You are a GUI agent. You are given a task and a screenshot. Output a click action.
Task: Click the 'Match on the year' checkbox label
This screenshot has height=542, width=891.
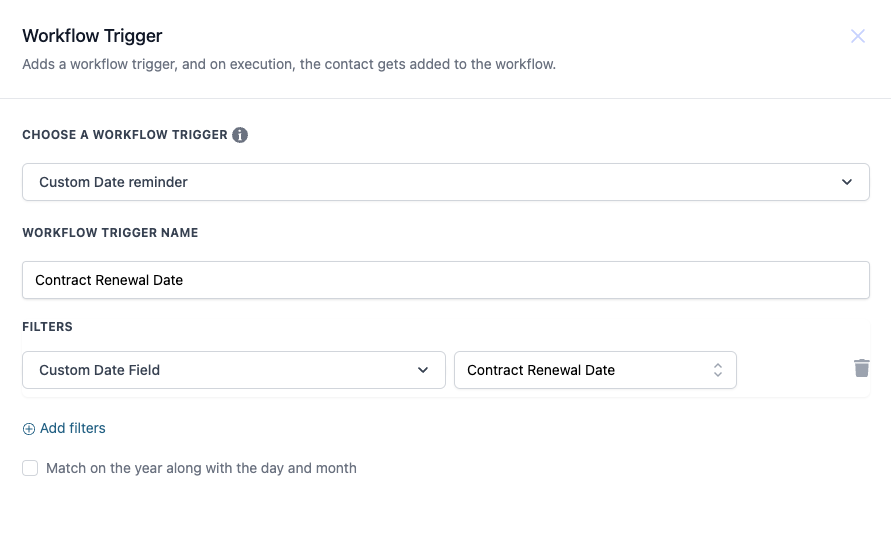[201, 468]
